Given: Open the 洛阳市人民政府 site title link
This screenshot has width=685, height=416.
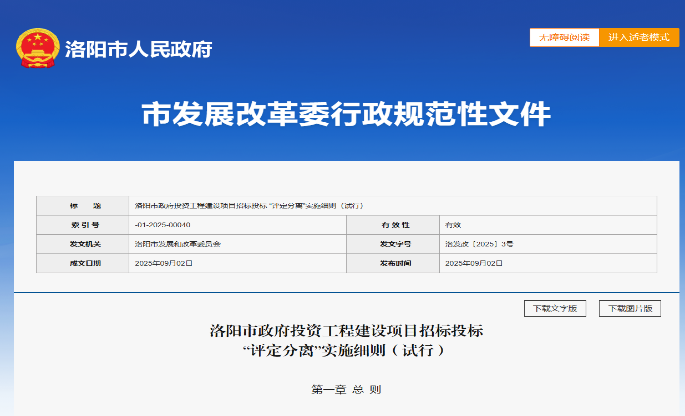Looking at the screenshot, I should click(x=139, y=49).
